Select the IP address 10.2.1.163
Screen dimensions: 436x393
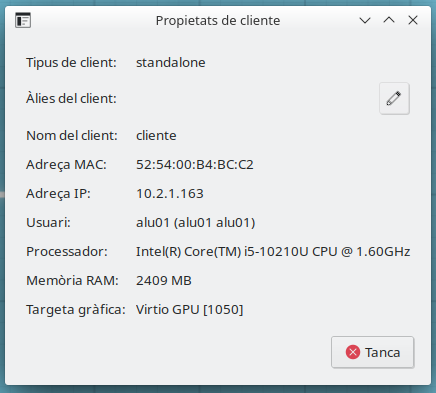170,194
